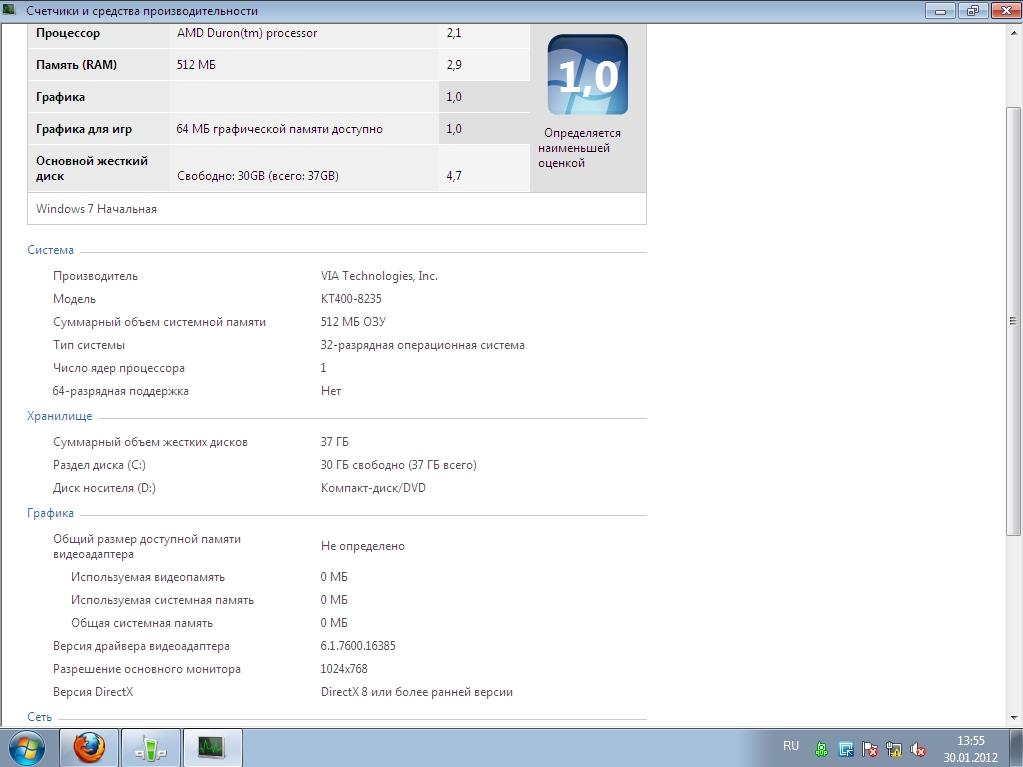Click the 'Основной жесткий диск' label
Image resolution: width=1023 pixels, height=767 pixels.
click(x=92, y=168)
